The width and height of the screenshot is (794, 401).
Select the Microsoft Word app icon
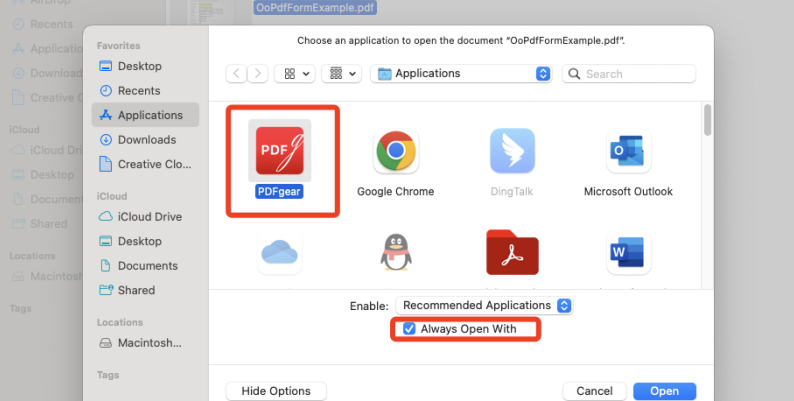click(628, 252)
